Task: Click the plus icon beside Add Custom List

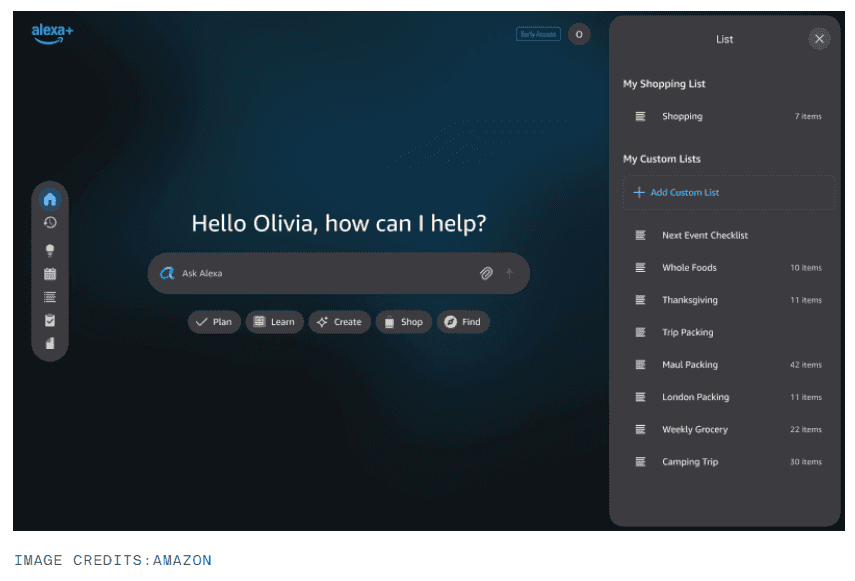Action: [639, 192]
